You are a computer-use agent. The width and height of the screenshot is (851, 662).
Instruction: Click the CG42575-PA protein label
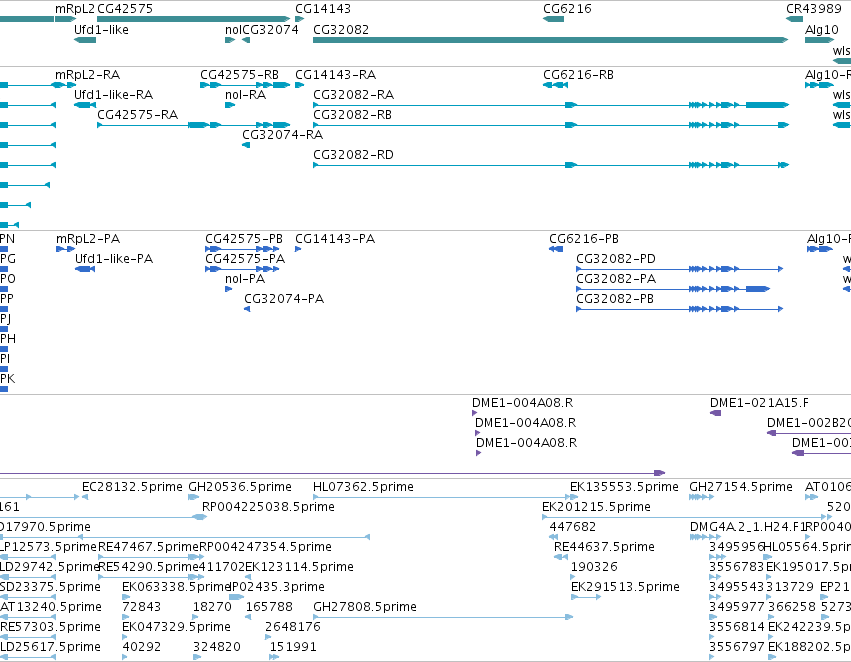pos(245,259)
